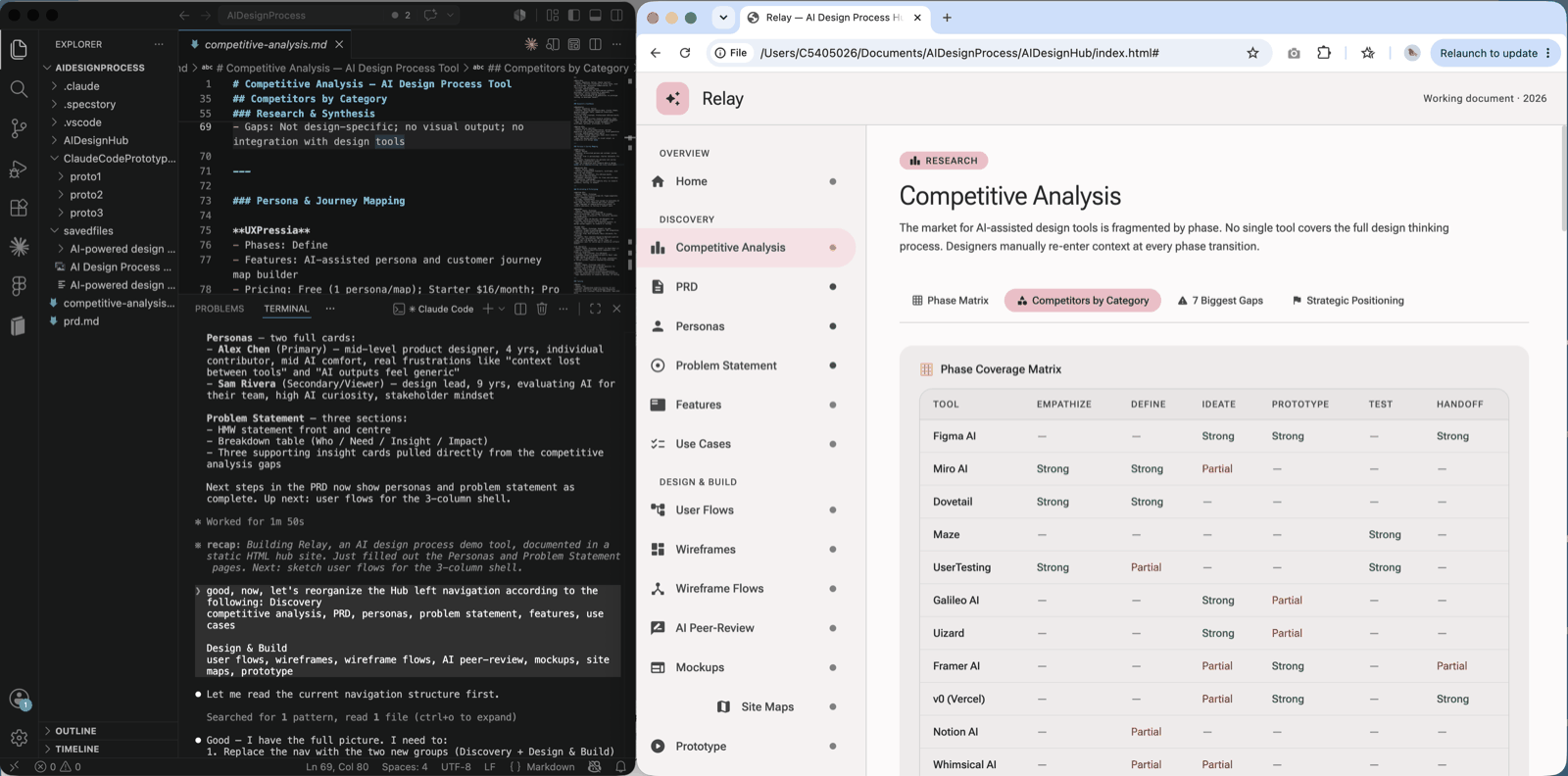Viewport: 1568px width, 776px height.
Task: Click Customize Layout icon in VS Code title bar
Action: point(553,15)
